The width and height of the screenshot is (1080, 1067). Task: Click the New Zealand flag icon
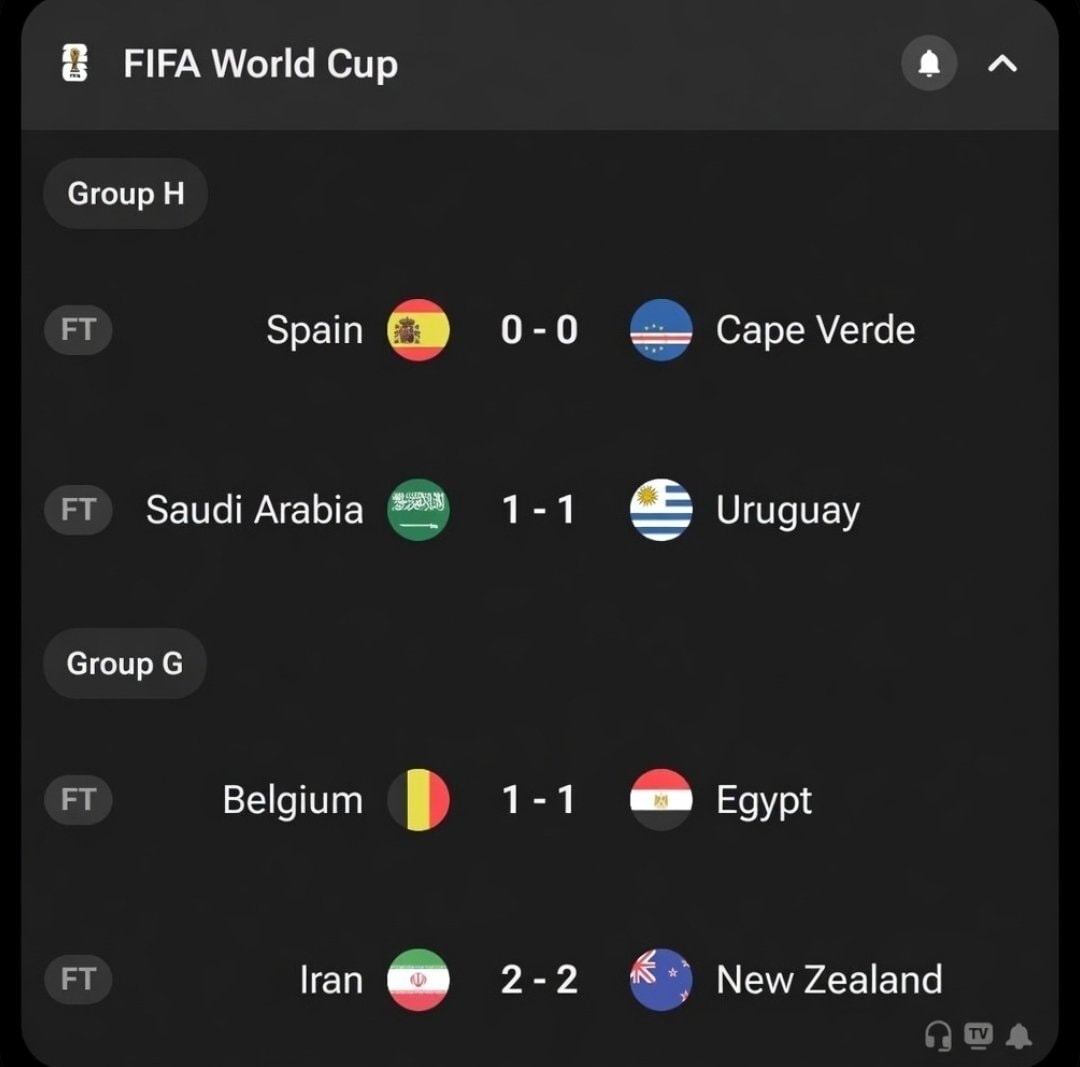pos(661,980)
